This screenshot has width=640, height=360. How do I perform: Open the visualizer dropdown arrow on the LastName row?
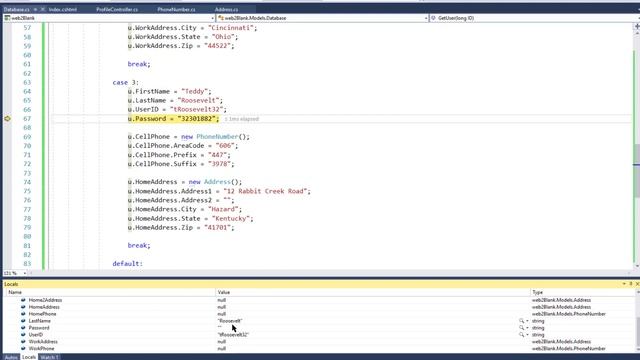tap(527, 321)
